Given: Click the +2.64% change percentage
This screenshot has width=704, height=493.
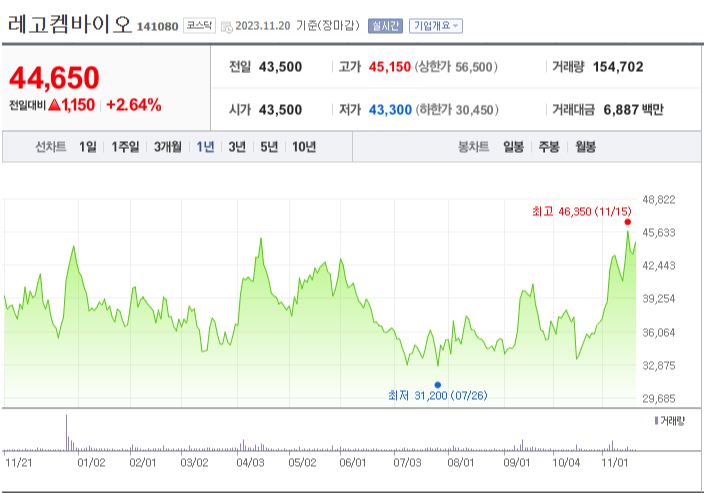Looking at the screenshot, I should pos(134,105).
